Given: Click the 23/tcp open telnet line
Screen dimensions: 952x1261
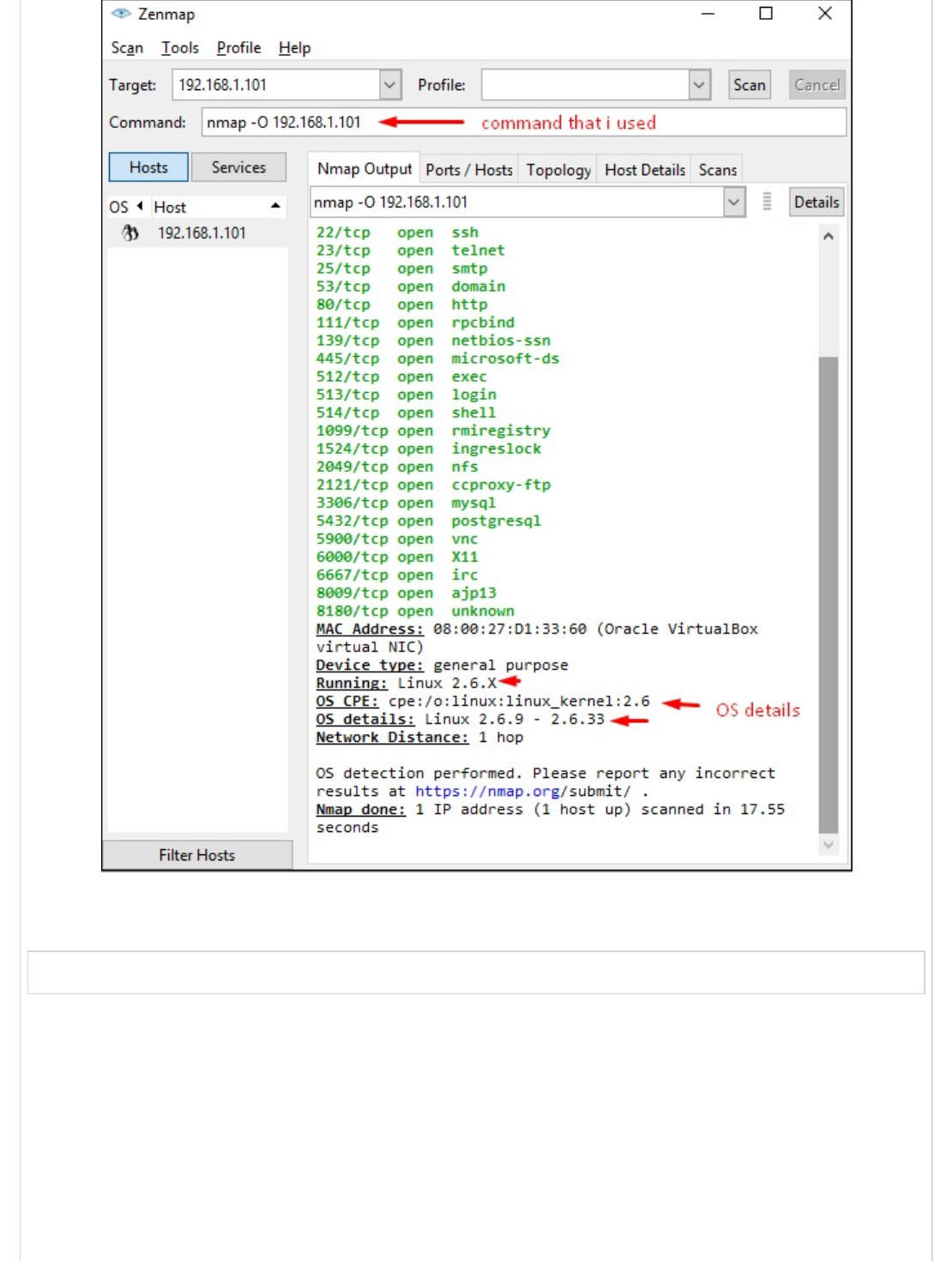Looking at the screenshot, I should pos(410,250).
